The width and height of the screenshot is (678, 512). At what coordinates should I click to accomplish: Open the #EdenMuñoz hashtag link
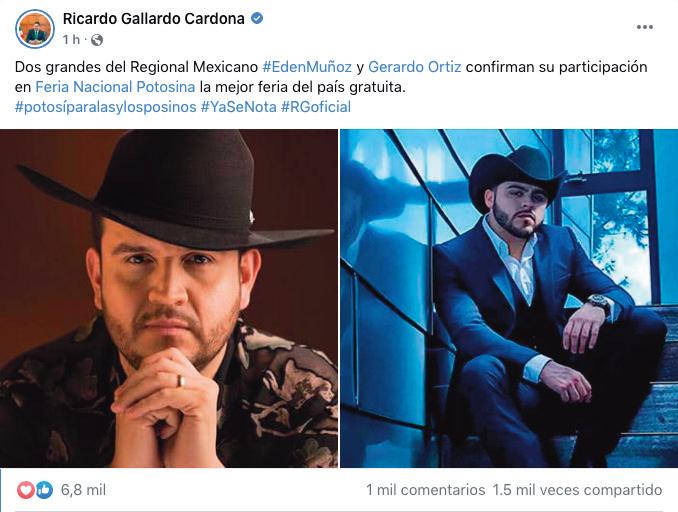click(307, 67)
